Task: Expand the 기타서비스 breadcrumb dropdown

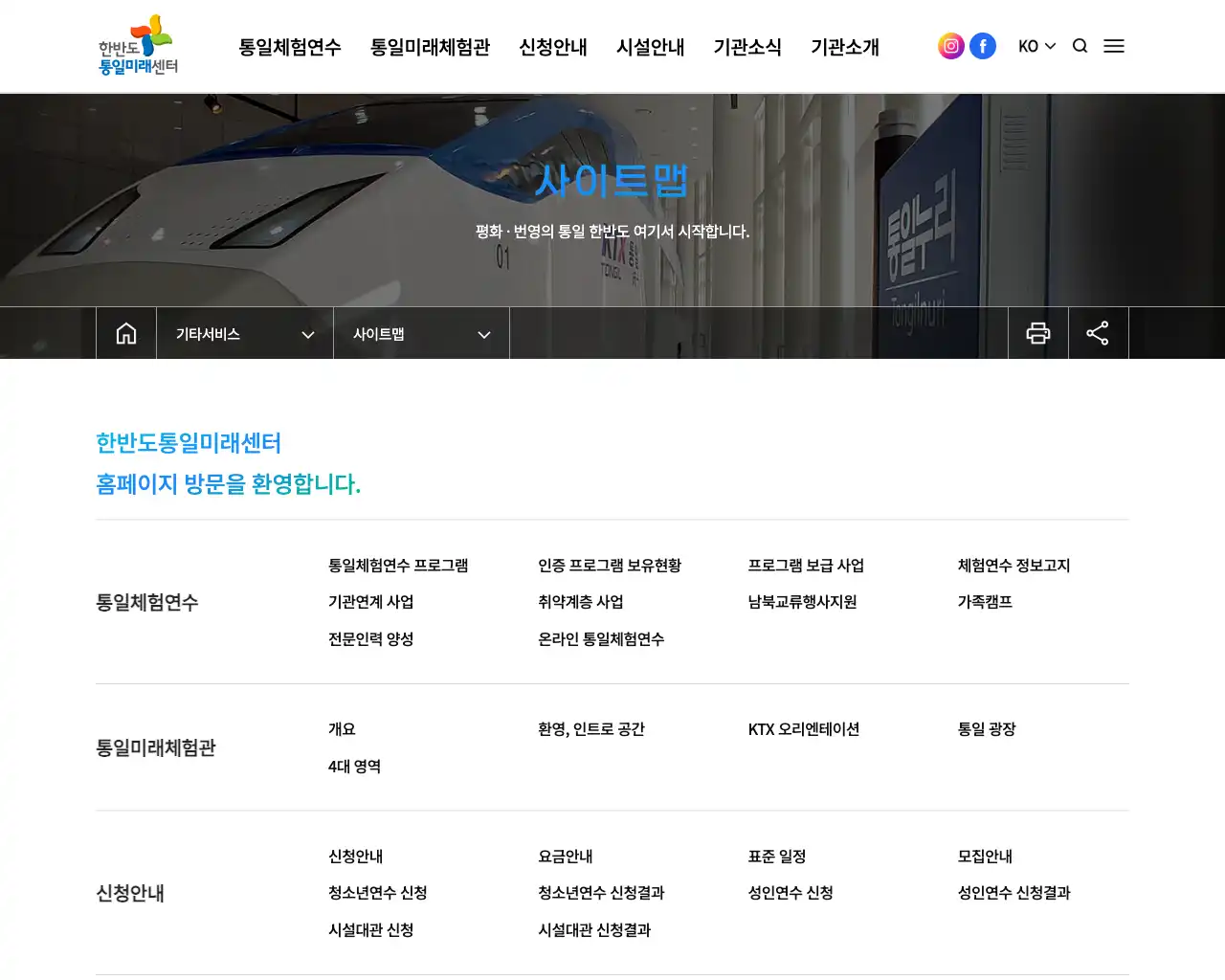Action: click(x=244, y=334)
